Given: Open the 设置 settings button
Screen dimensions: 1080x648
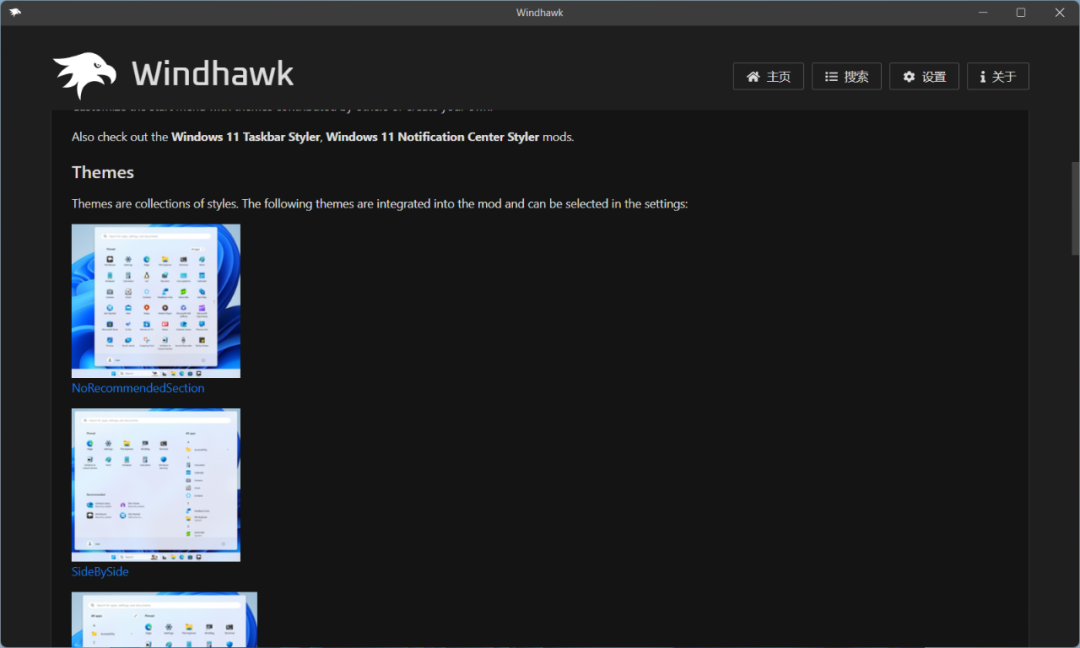Looking at the screenshot, I should [924, 76].
